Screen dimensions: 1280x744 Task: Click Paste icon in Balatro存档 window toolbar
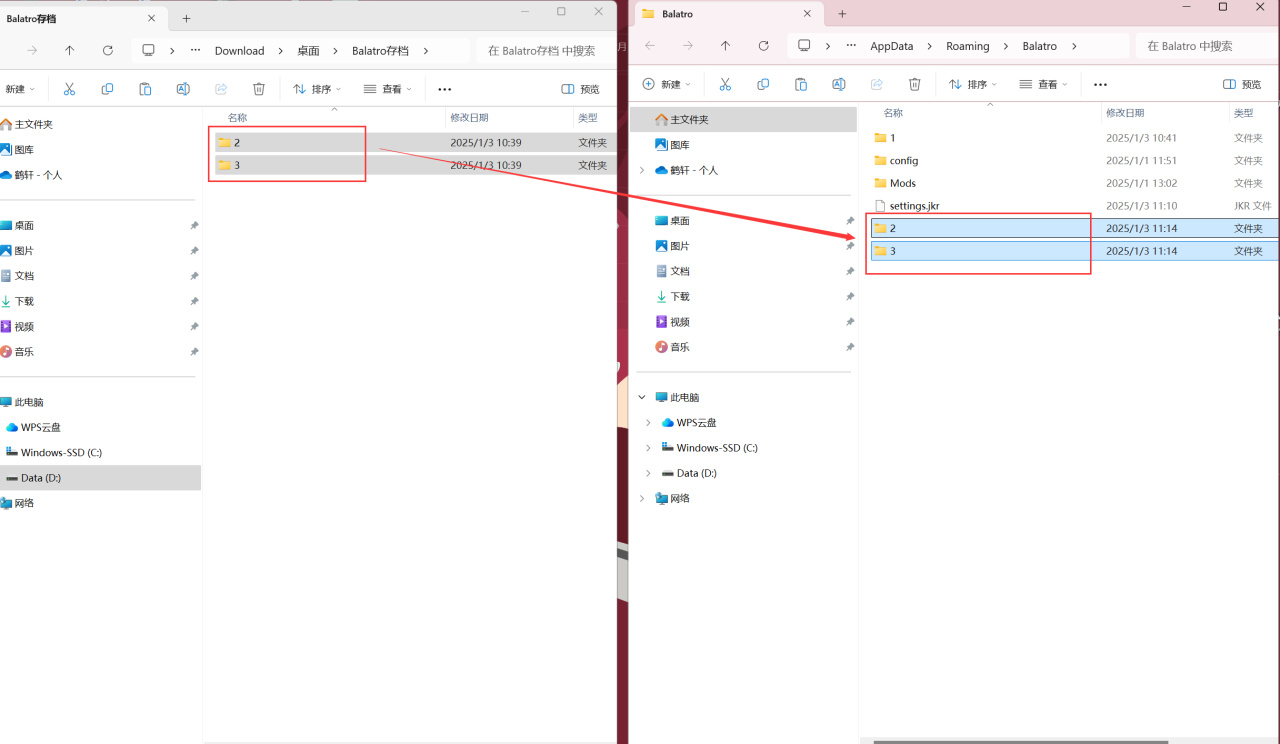click(145, 89)
